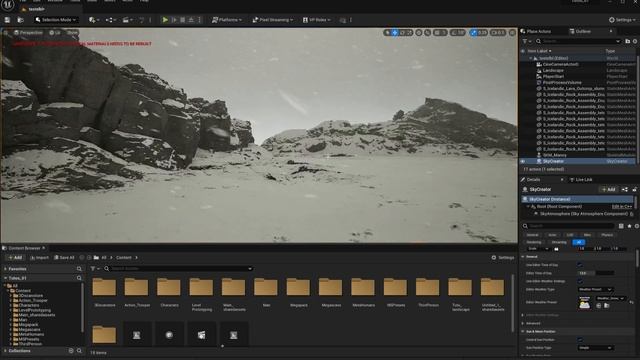Toggle the Details lock icon next to Add
This screenshot has height=360, width=640.
point(634,189)
